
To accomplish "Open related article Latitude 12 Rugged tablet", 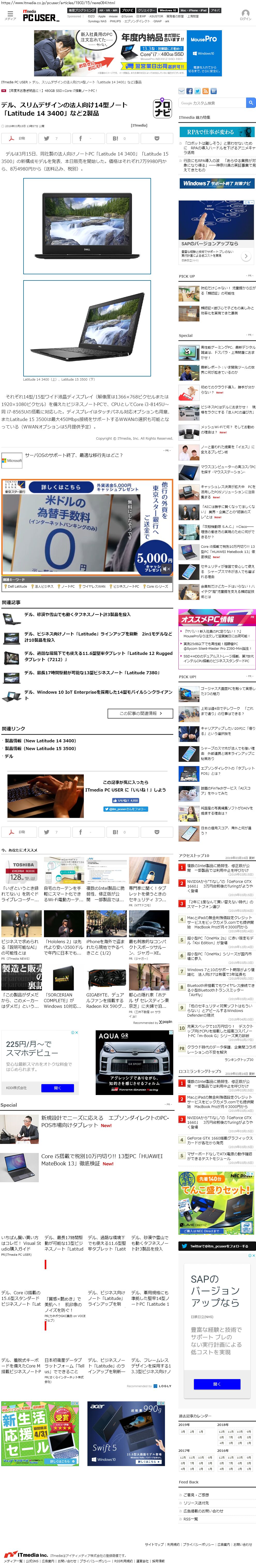I will click(x=98, y=656).
